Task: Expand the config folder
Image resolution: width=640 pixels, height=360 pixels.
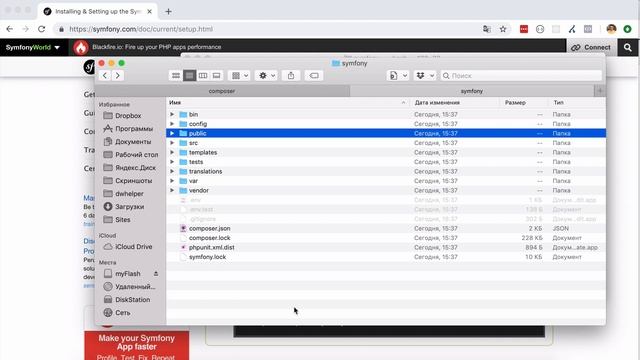Action: tap(172, 124)
